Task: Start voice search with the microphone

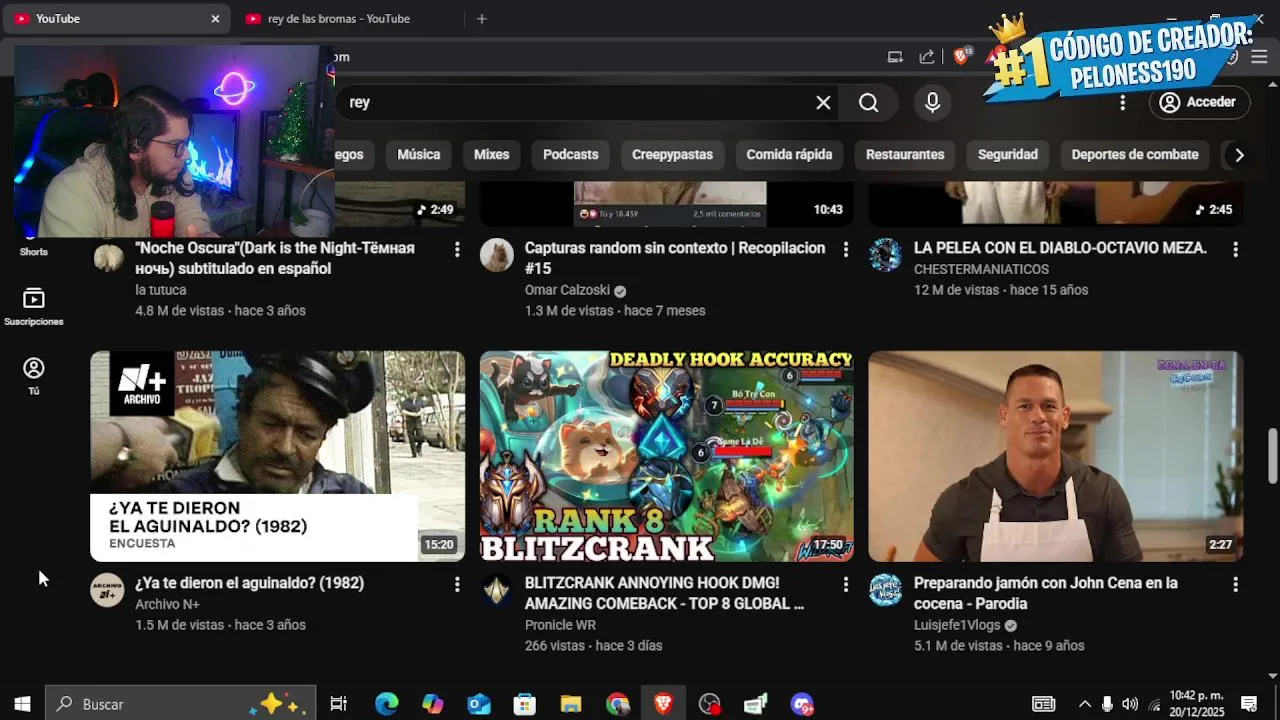Action: tap(932, 103)
